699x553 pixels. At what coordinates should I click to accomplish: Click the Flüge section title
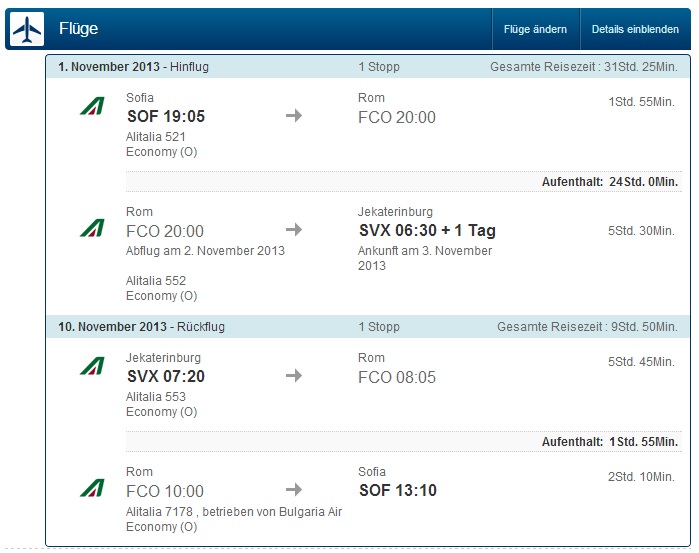pyautogui.click(x=78, y=29)
